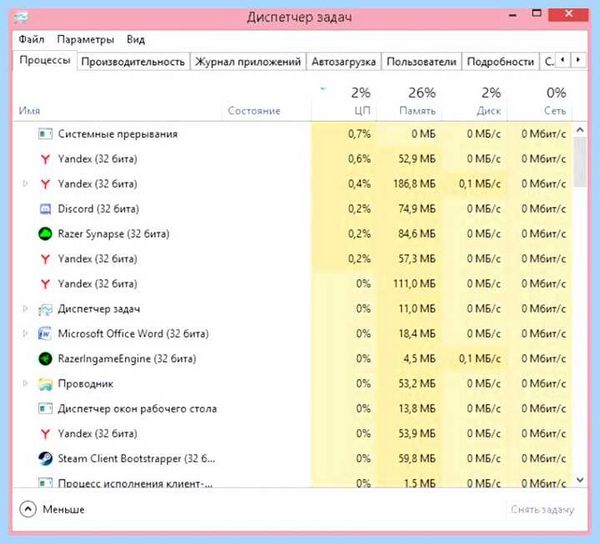Click Yandex icon in the 186,8 МБ row
The width and height of the screenshot is (600, 544).
tap(45, 184)
